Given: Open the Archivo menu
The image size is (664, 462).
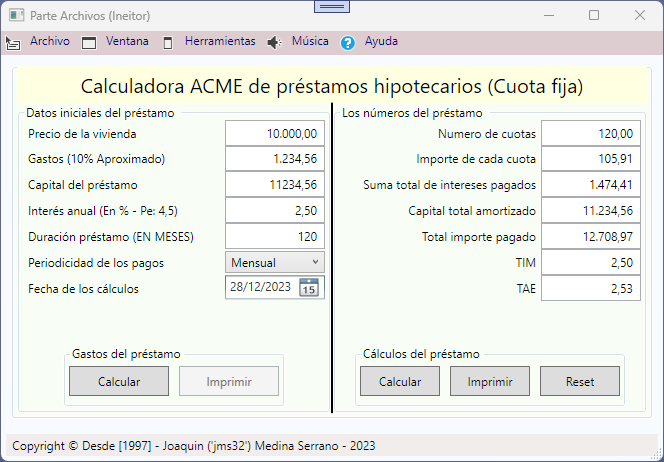Looking at the screenshot, I should [x=50, y=41].
